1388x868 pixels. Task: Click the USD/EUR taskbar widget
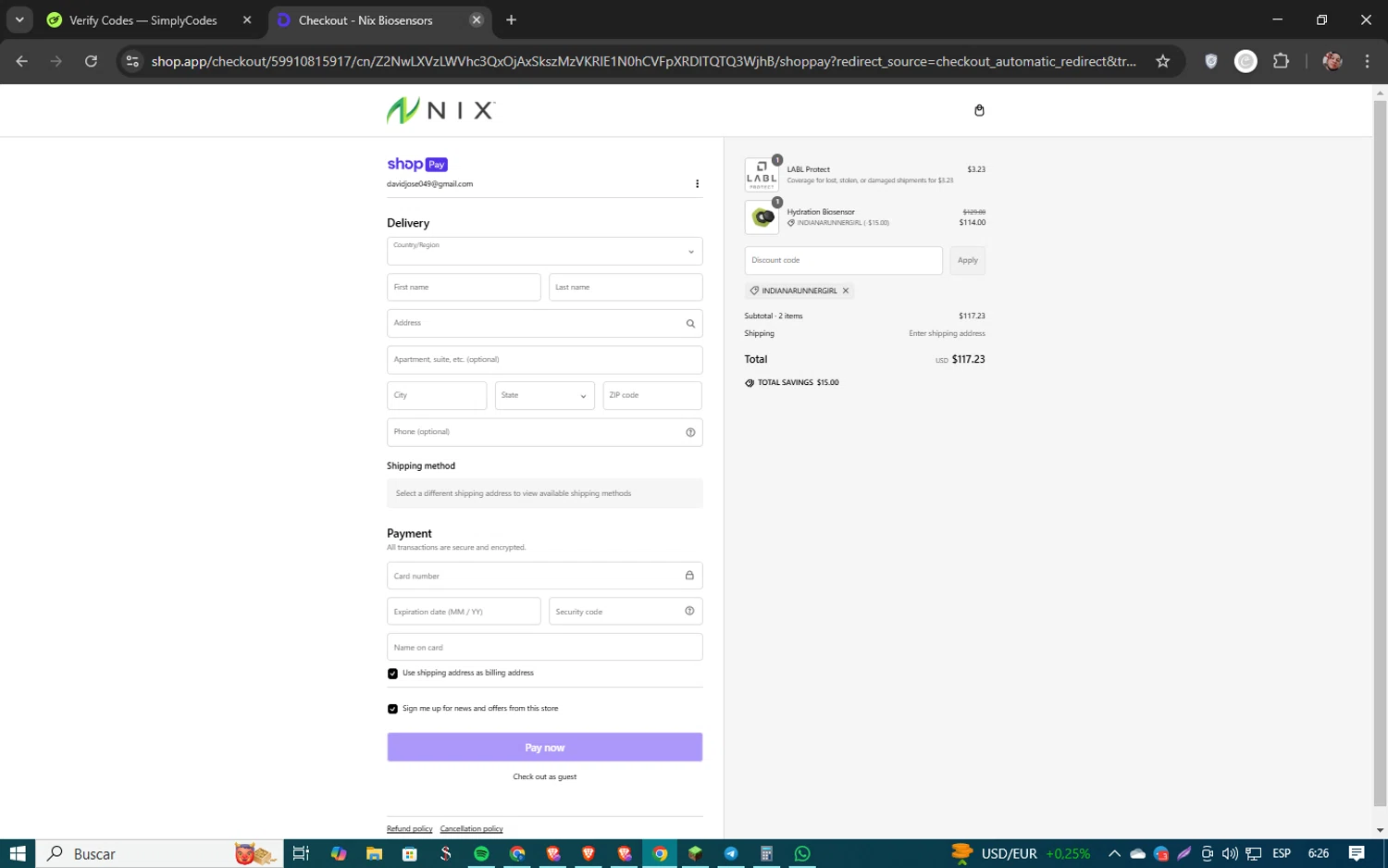click(x=1020, y=853)
